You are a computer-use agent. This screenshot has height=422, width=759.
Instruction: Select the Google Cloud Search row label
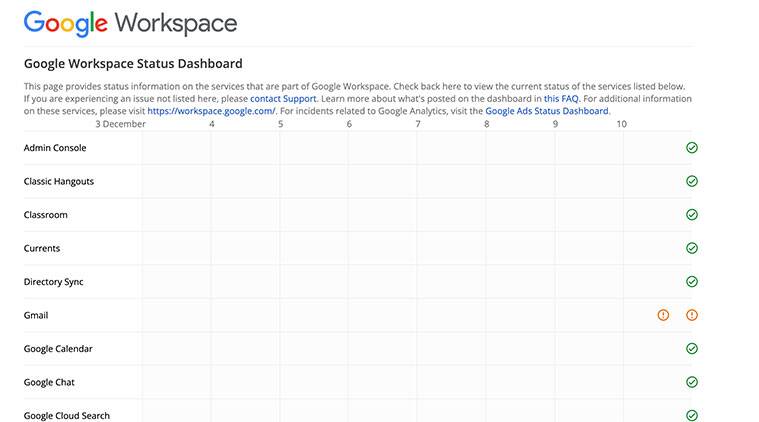tap(66, 416)
